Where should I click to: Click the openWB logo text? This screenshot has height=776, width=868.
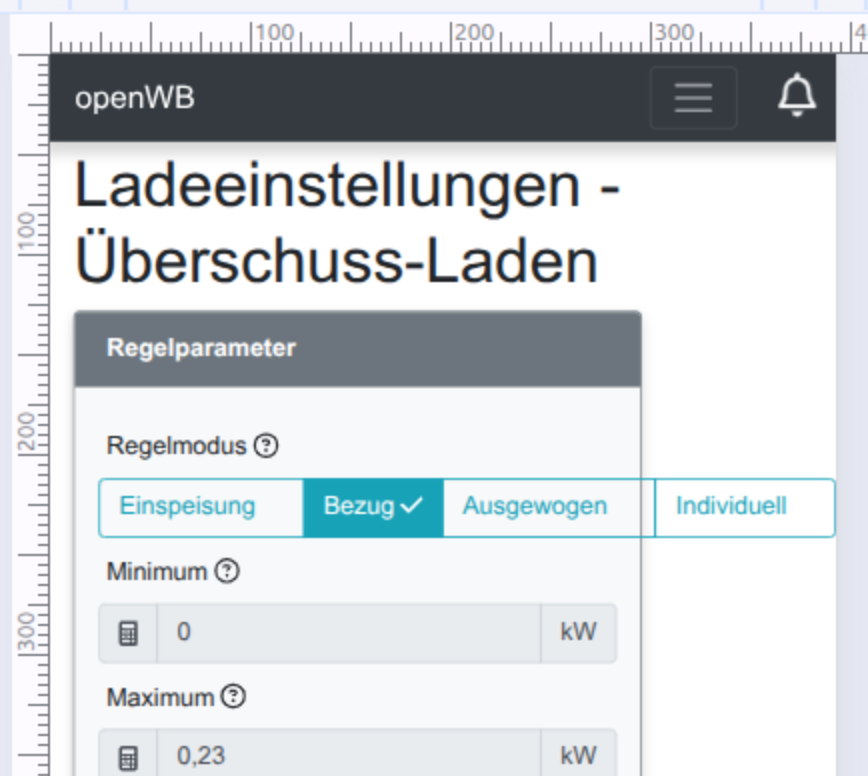coord(134,97)
